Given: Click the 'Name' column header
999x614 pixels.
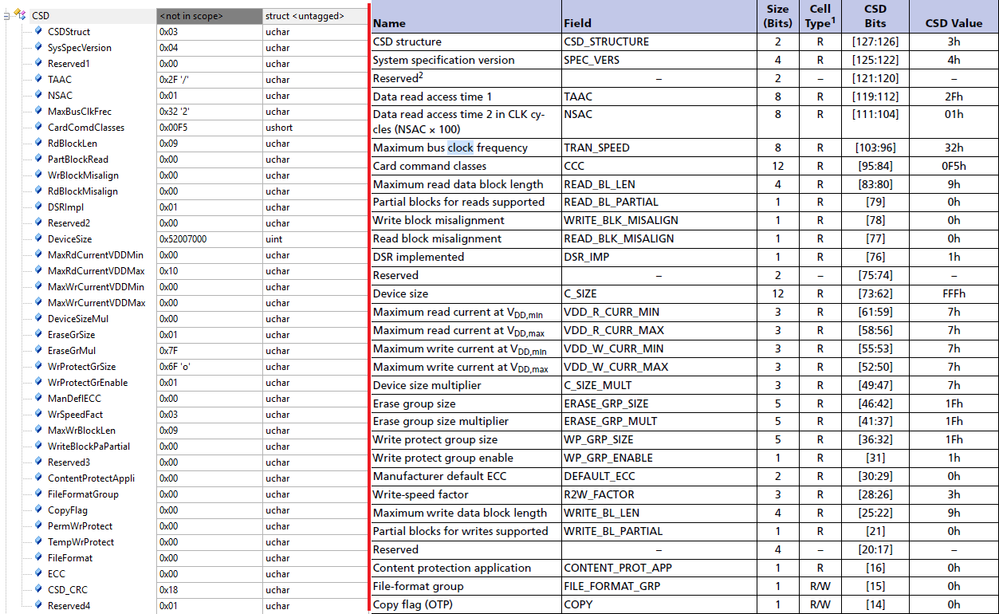Looking at the screenshot, I should click(x=466, y=17).
